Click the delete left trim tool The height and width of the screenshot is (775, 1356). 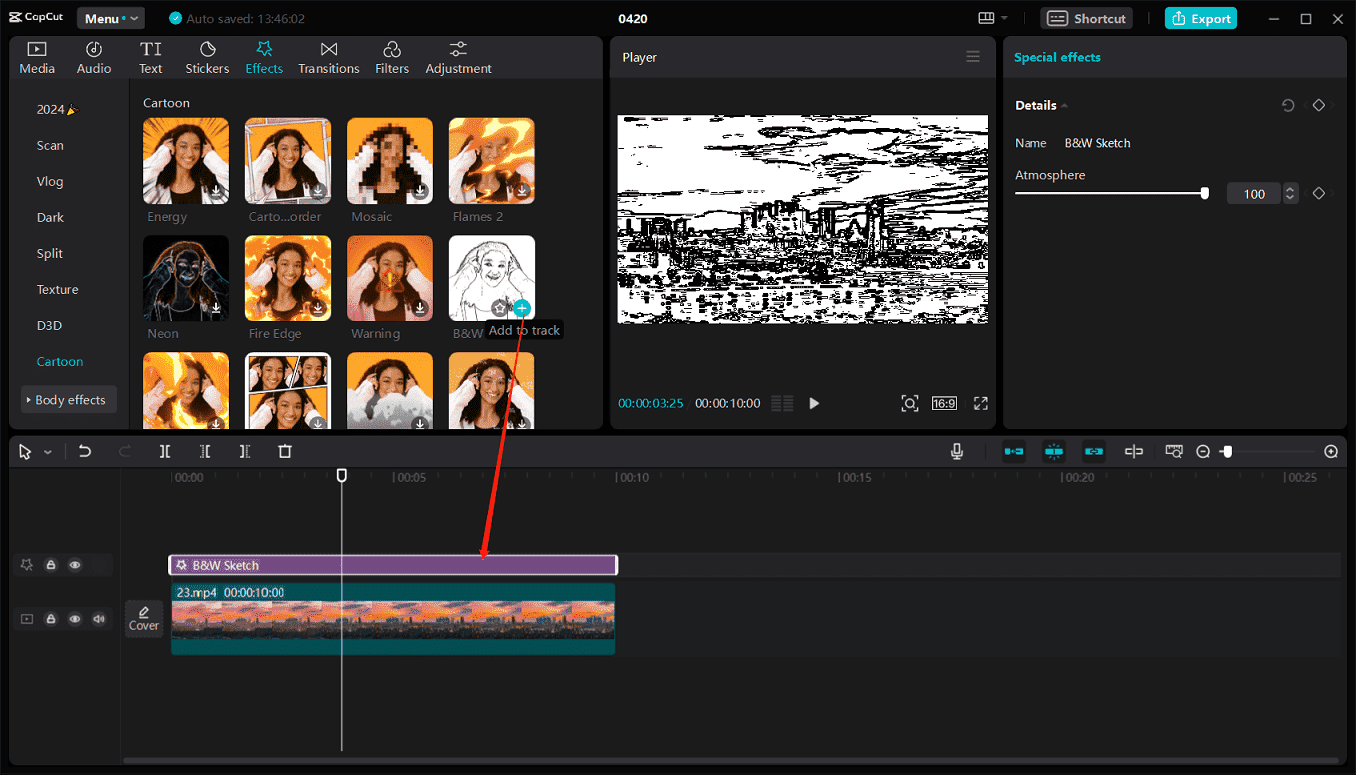coord(205,452)
